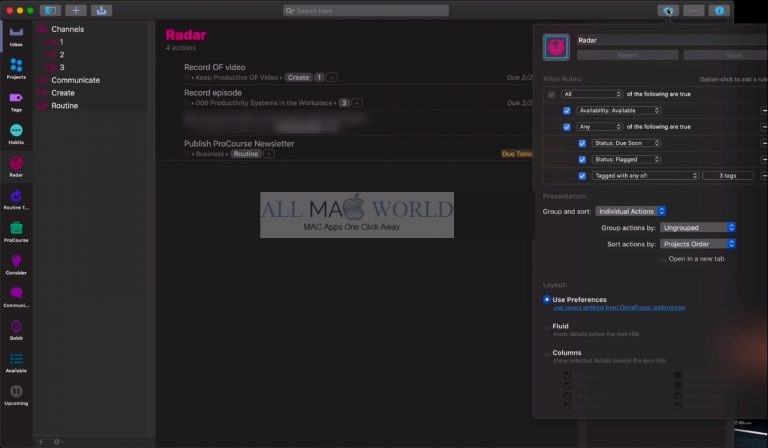Open the Available perspective
Image resolution: width=768 pixels, height=448 pixels.
pyautogui.click(x=16, y=362)
